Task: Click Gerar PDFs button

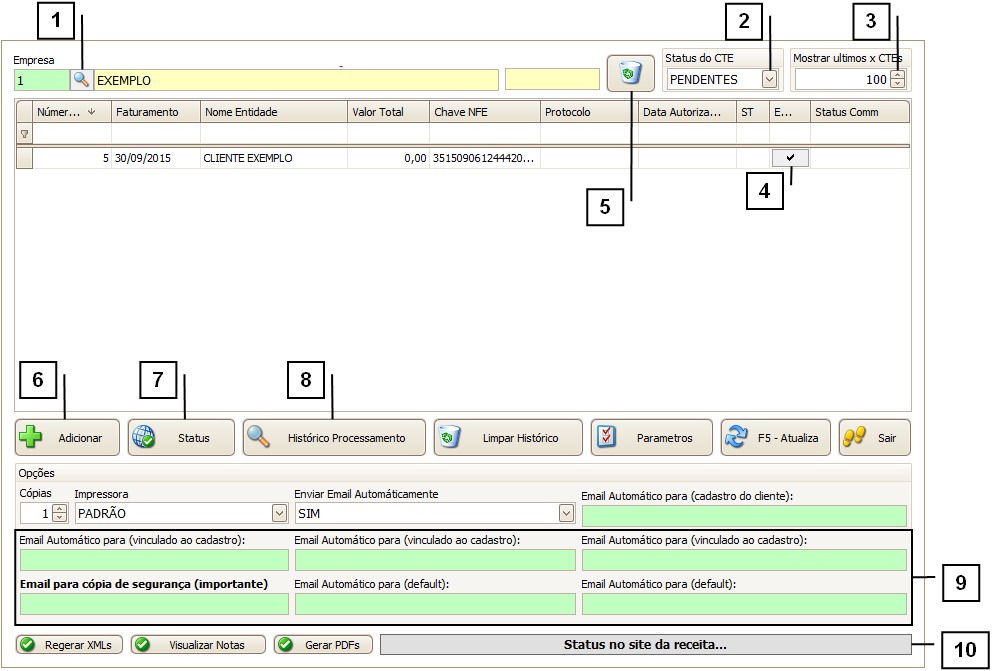Action: coord(323,645)
